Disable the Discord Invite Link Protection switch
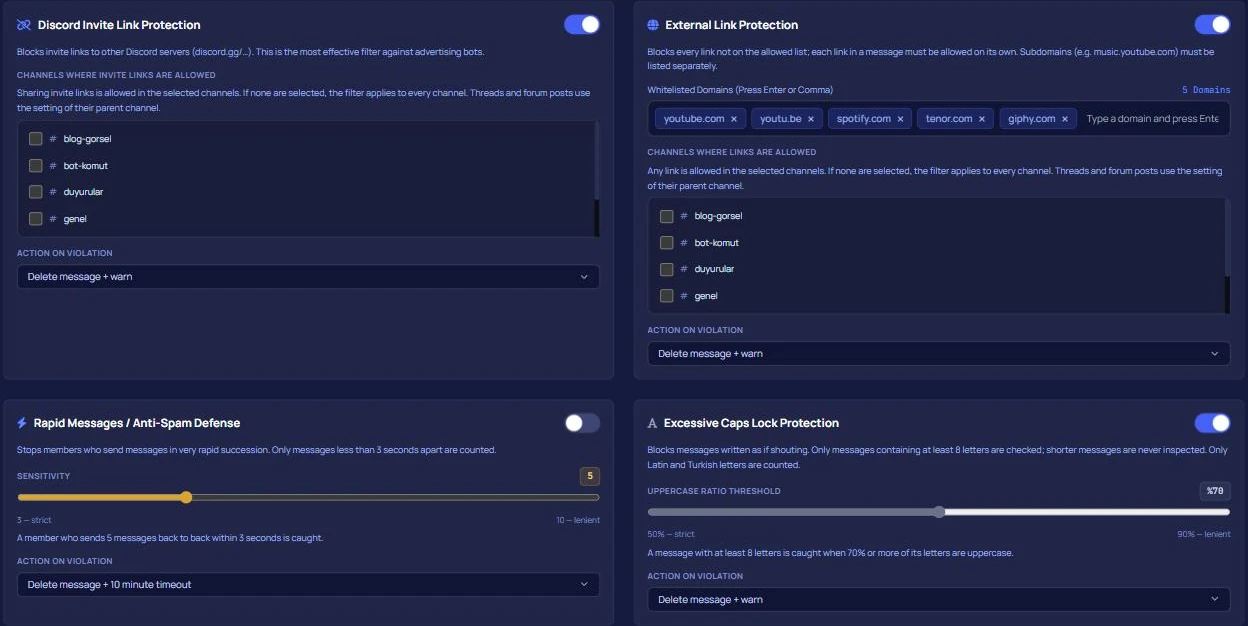The image size is (1248, 626). [x=582, y=25]
